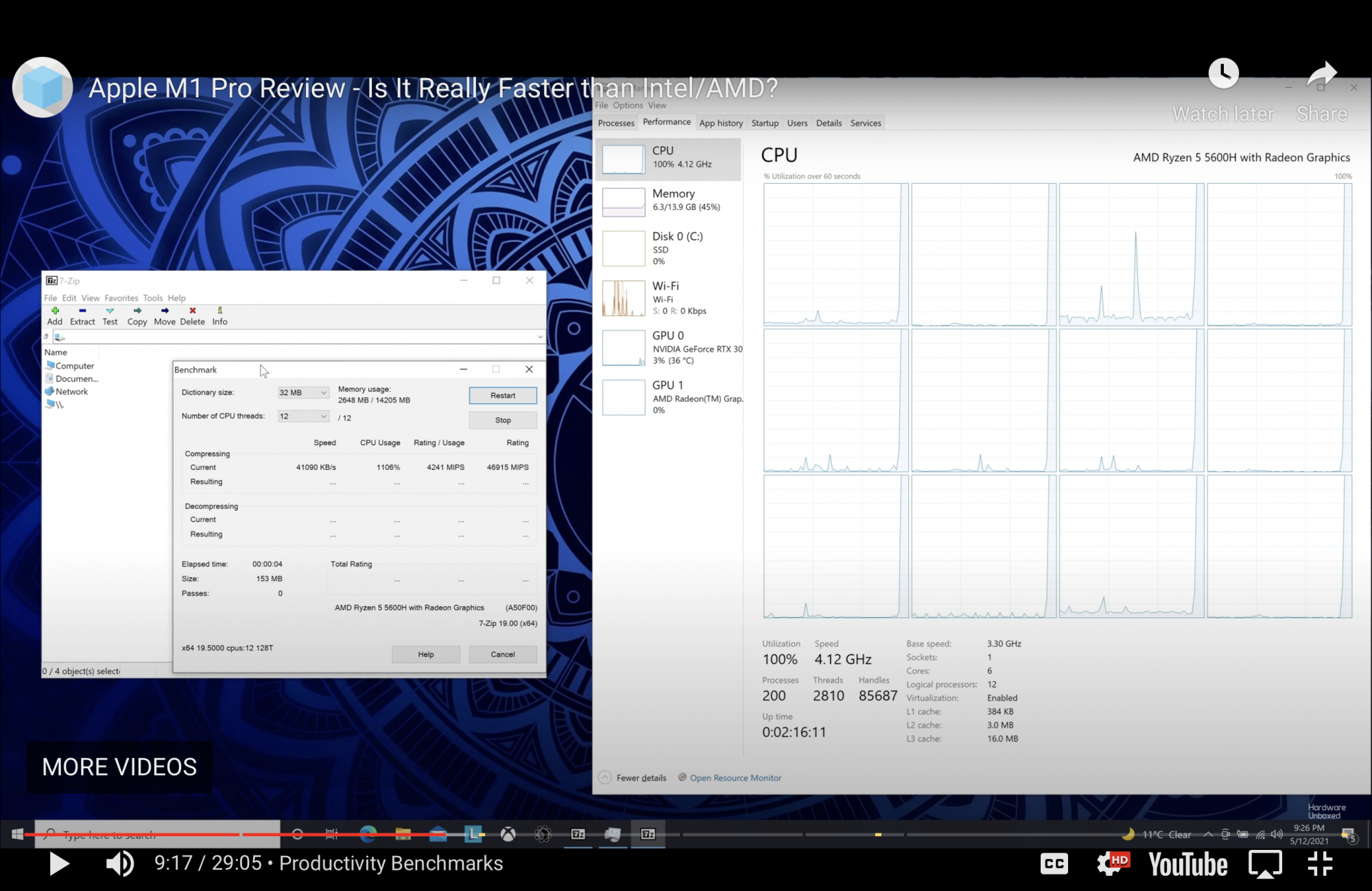Click the Productivity Benchmarks chapter label
The width and height of the screenshot is (1372, 891).
[391, 864]
